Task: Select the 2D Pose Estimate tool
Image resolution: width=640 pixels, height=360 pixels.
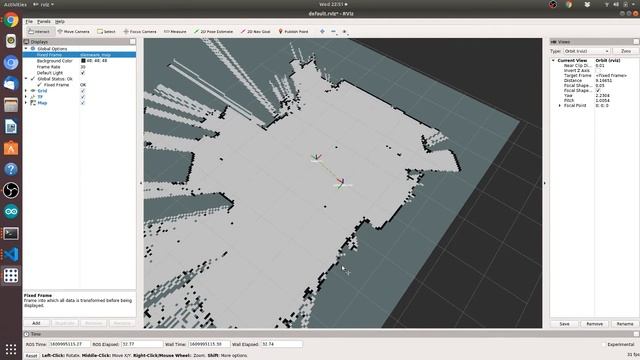Action: (x=213, y=31)
